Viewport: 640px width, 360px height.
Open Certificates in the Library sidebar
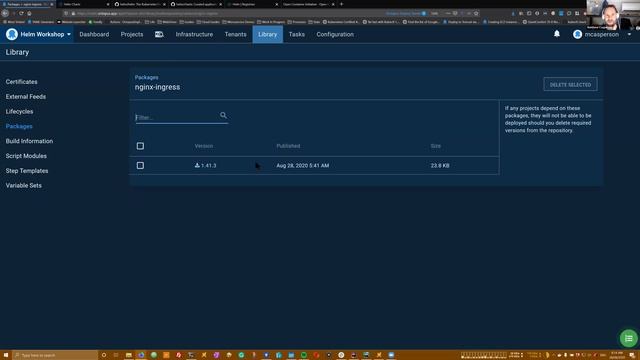(22, 82)
